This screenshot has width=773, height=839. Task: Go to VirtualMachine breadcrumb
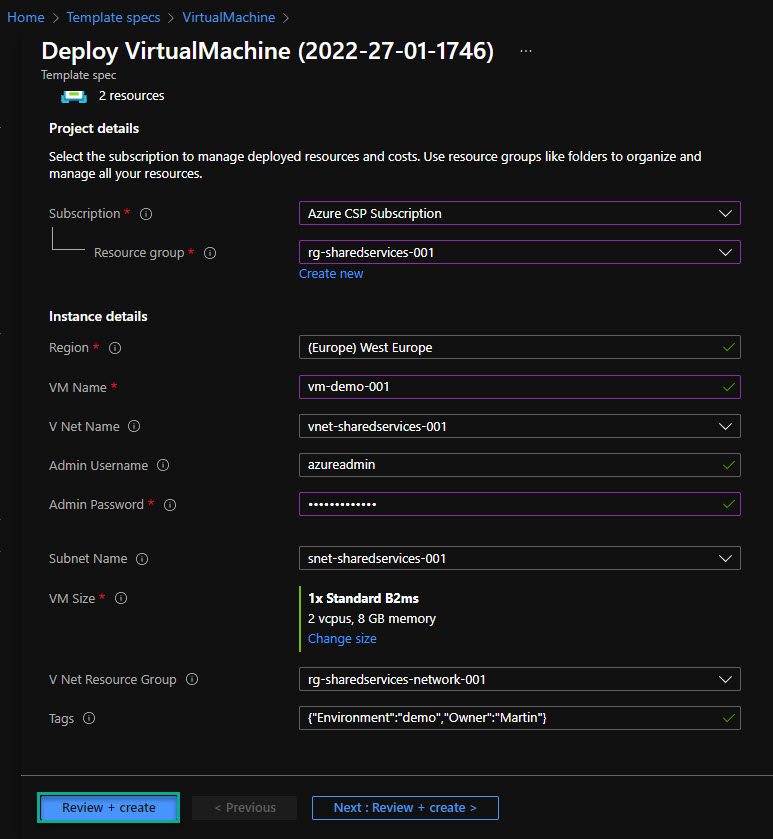228,18
